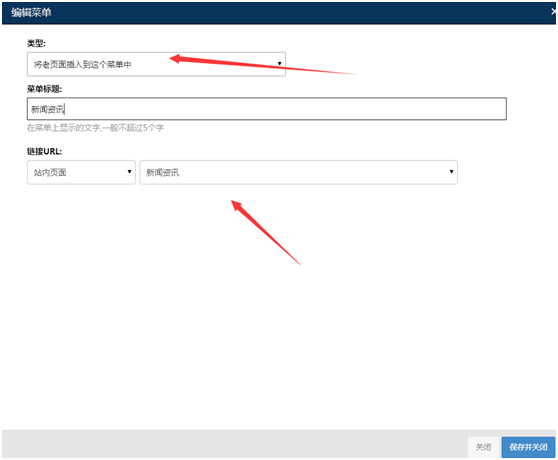Click the red arrow pointing at the 类型 dropdown
The width and height of the screenshot is (558, 460).
pos(263,64)
